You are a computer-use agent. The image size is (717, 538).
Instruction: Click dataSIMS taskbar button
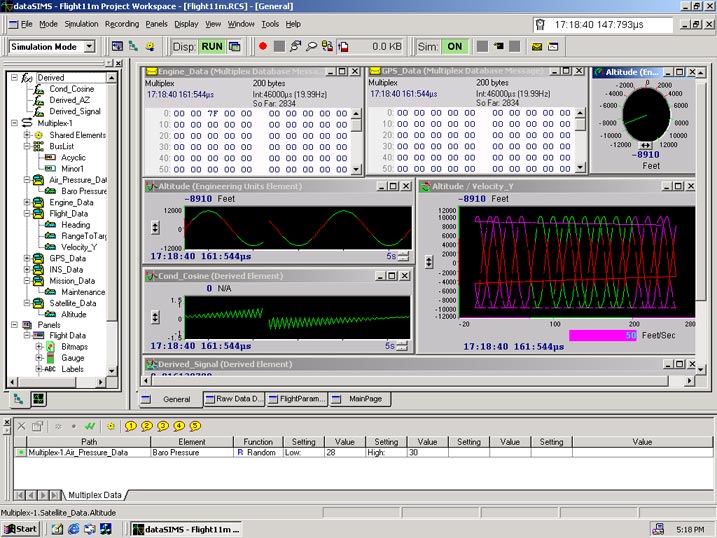pos(186,529)
